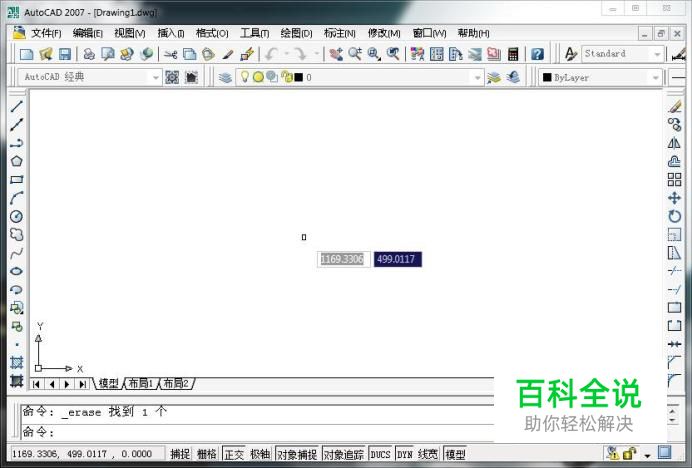Switch to the 布局2 layout tab
This screenshot has height=468, width=692.
(176, 383)
